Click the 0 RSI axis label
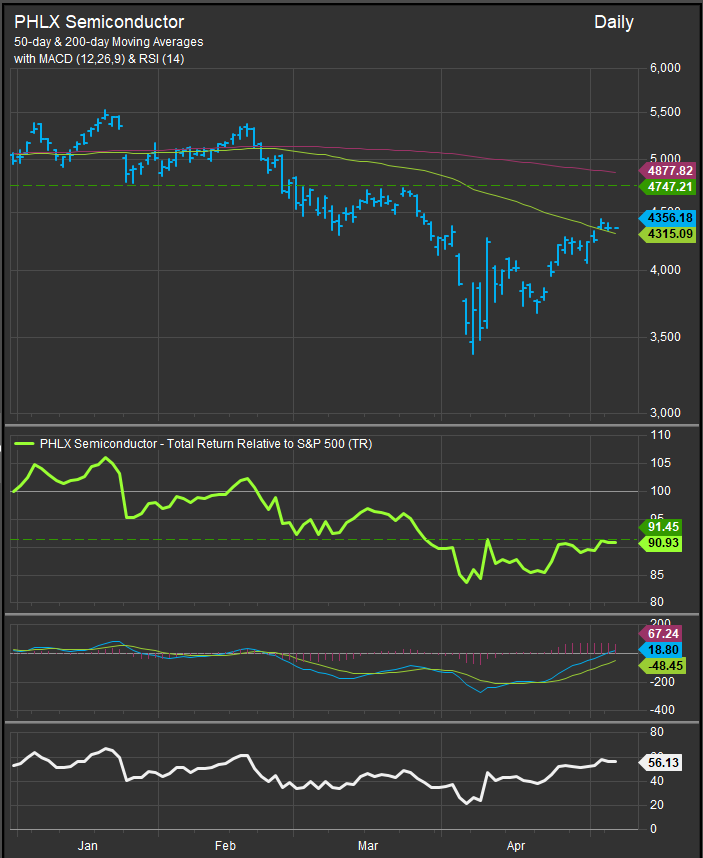 654,829
